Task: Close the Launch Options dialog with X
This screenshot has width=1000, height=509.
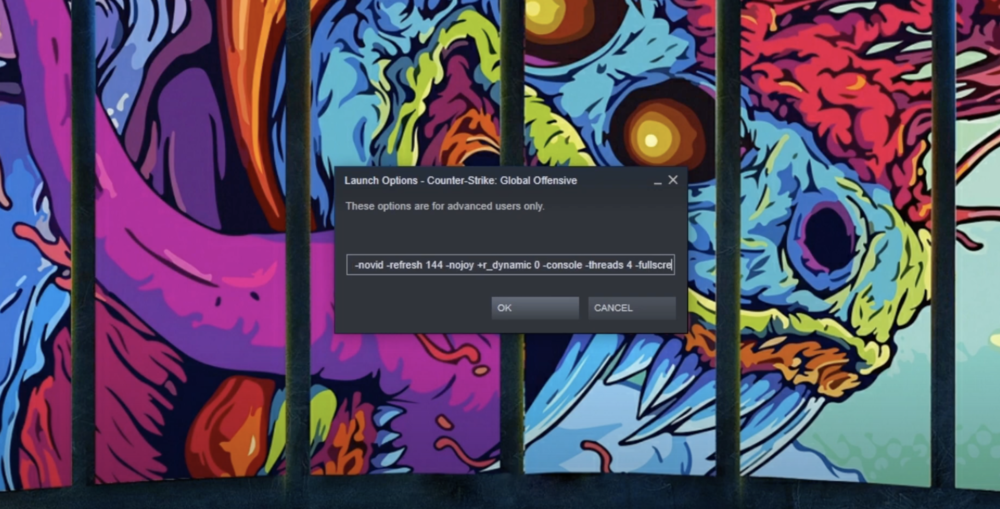Action: pos(673,180)
